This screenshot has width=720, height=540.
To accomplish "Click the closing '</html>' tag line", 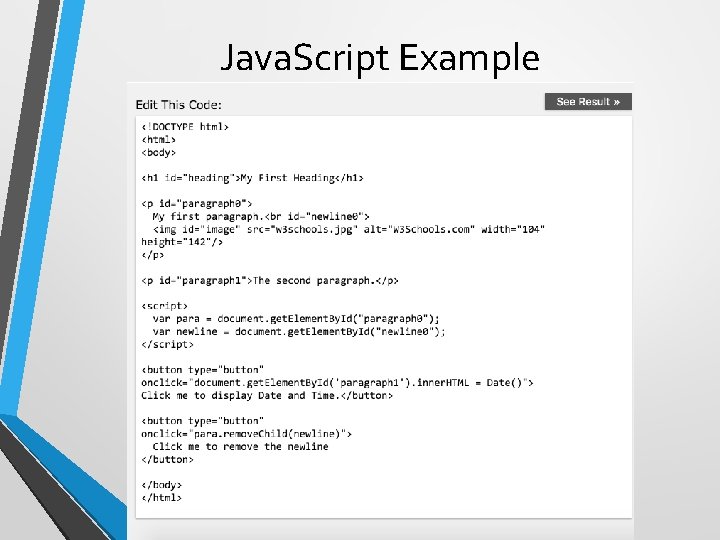I will (x=162, y=498).
